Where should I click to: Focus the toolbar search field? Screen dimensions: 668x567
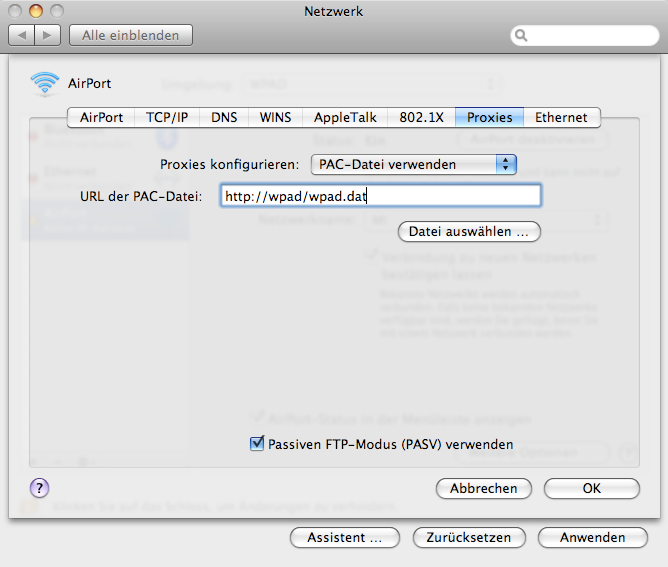tap(584, 35)
